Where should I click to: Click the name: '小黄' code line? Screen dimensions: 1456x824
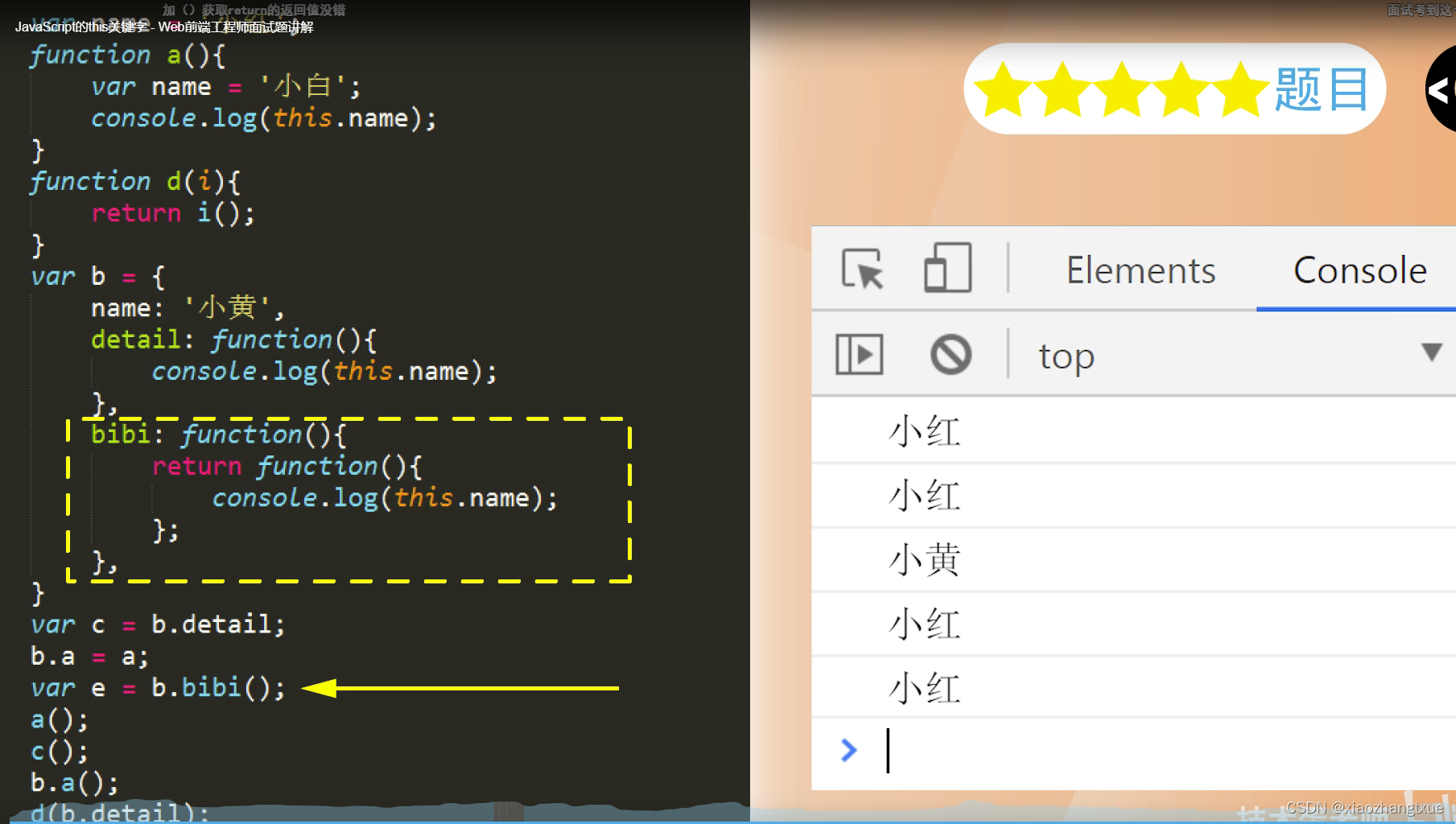pos(188,307)
